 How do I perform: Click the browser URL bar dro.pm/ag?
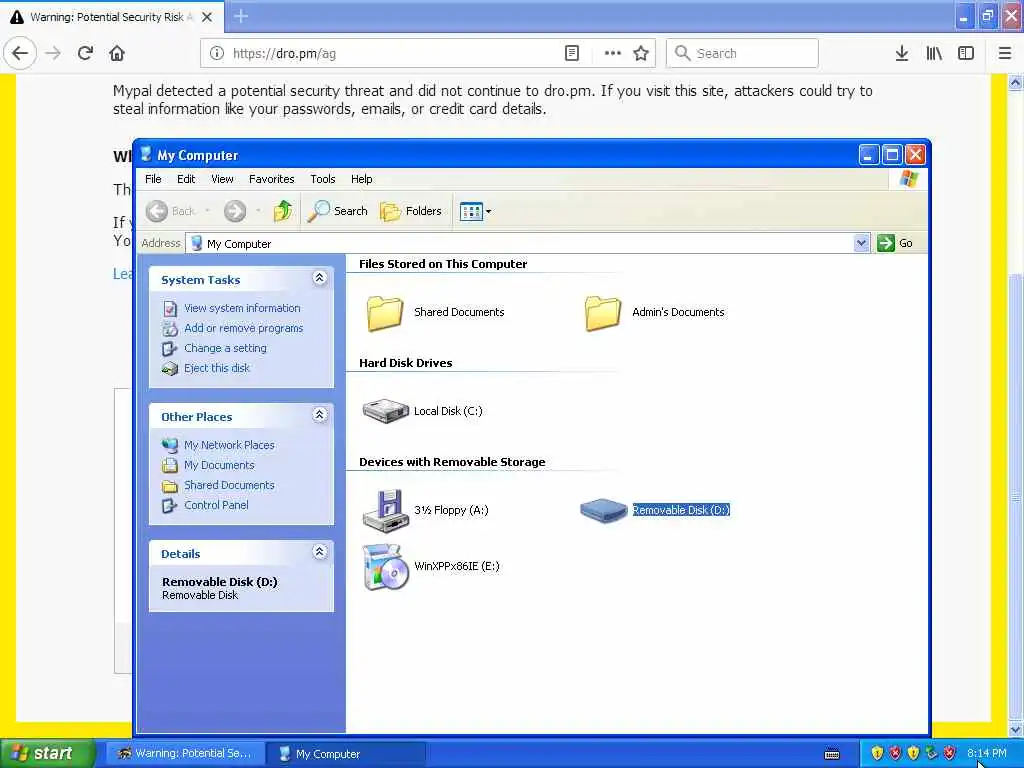[x=392, y=54]
